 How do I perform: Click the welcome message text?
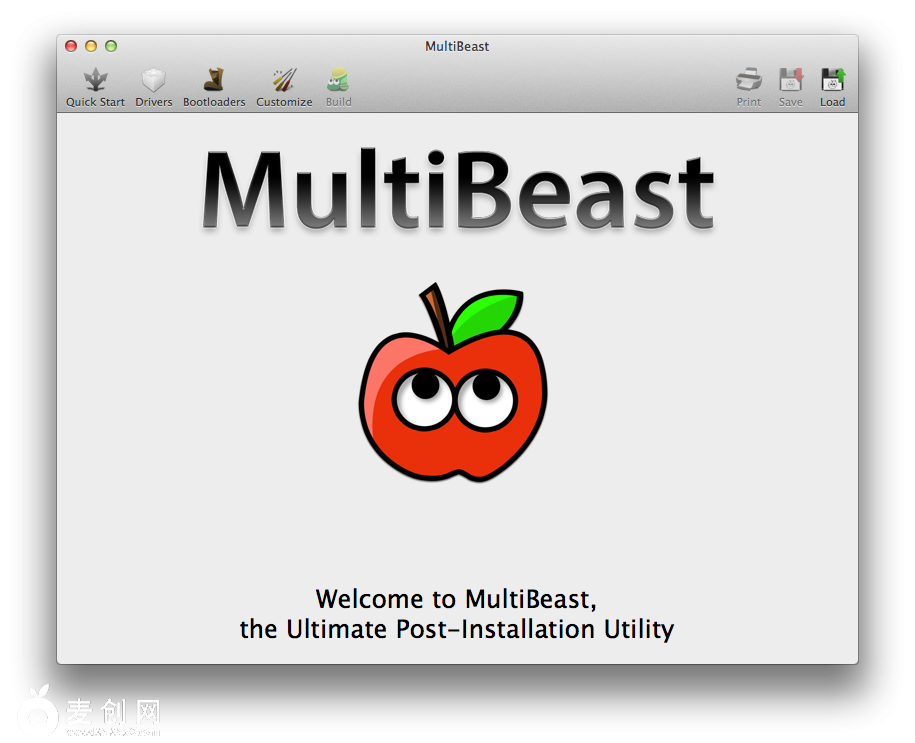pyautogui.click(x=457, y=614)
